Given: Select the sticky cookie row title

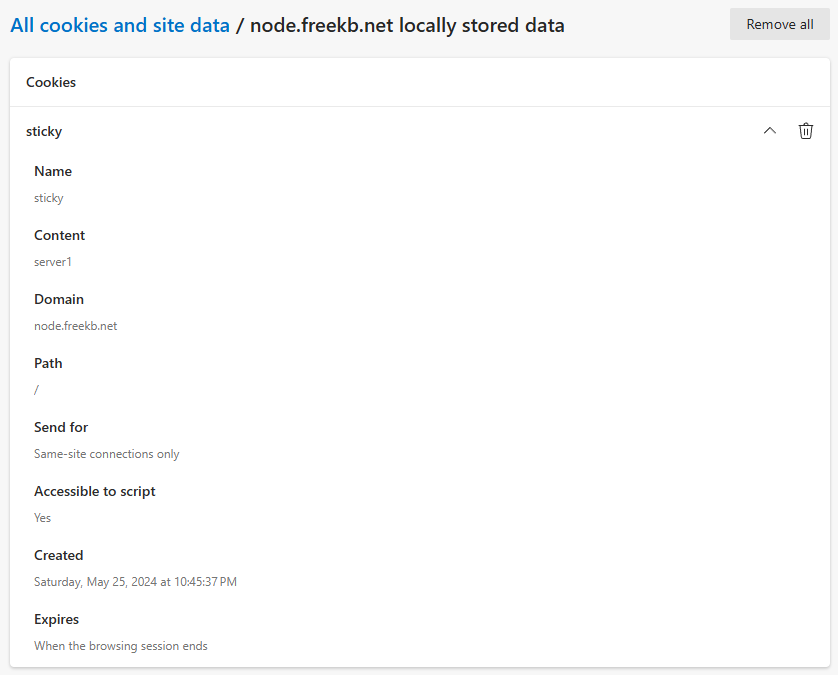Looking at the screenshot, I should tap(44, 131).
